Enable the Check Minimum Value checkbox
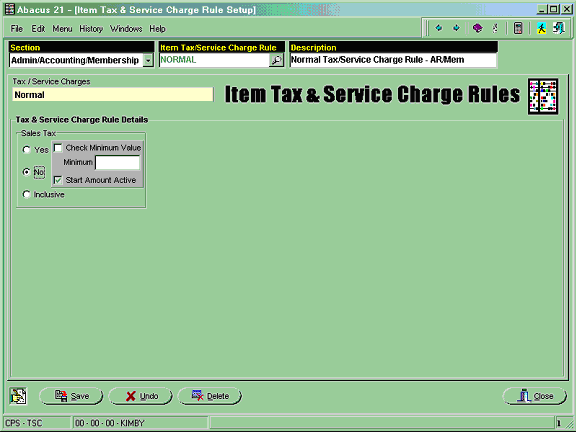The height and width of the screenshot is (432, 576). pyautogui.click(x=58, y=148)
